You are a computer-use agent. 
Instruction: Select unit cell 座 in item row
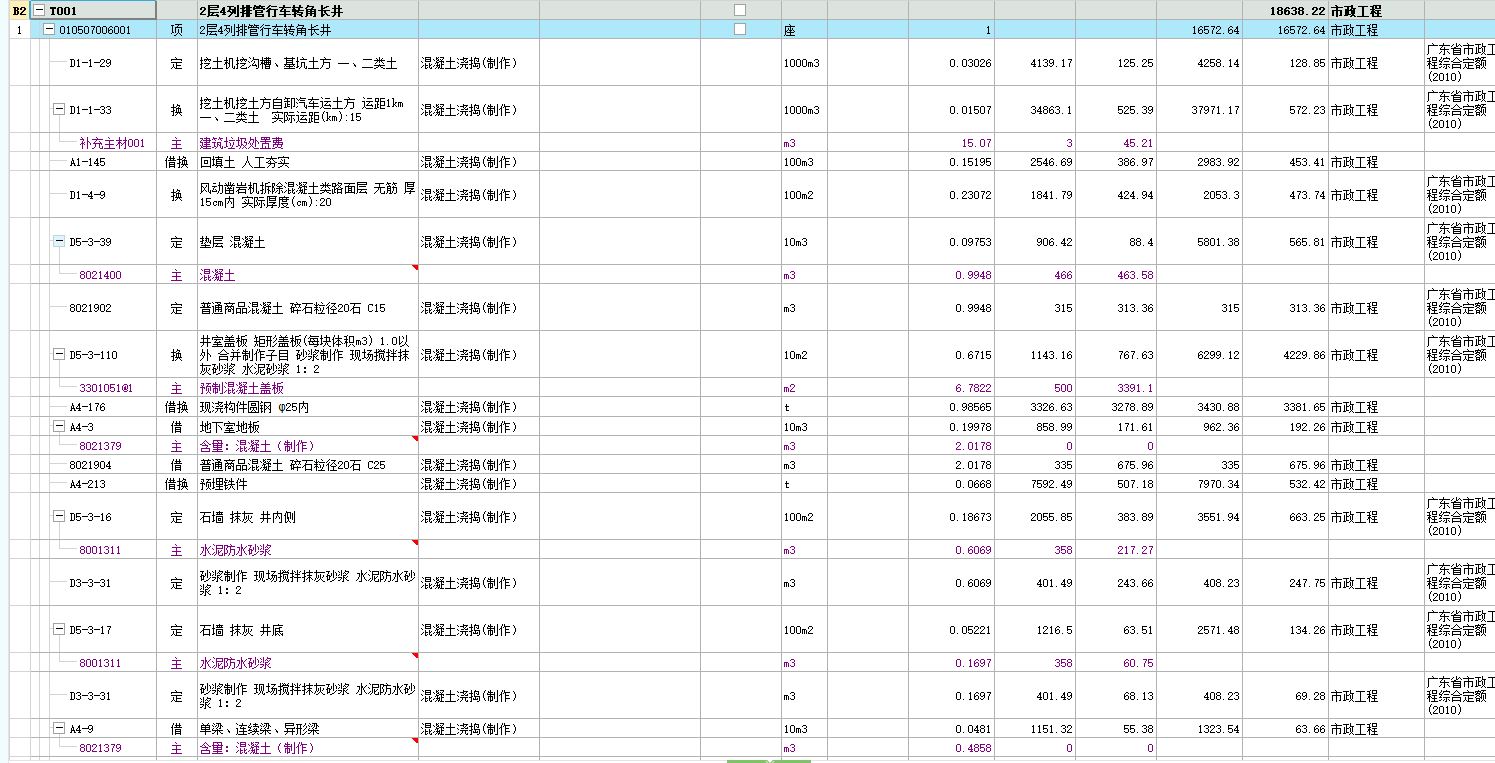coord(790,30)
